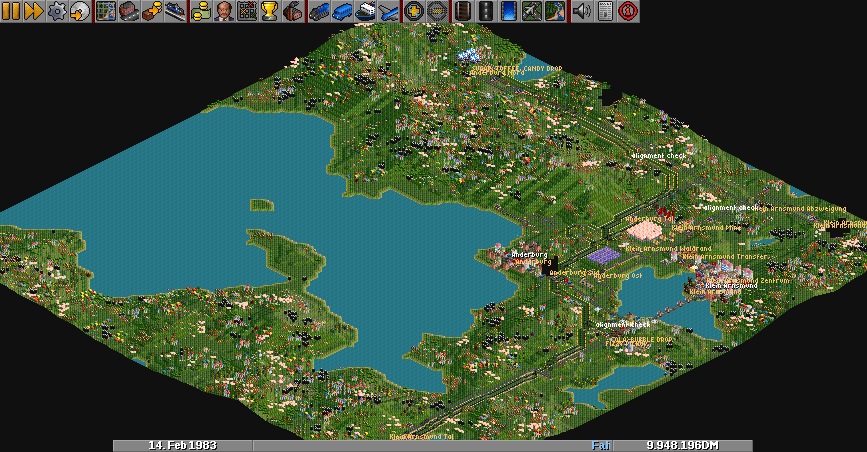Click the Klein Arnsmund Mine station label

click(x=706, y=227)
